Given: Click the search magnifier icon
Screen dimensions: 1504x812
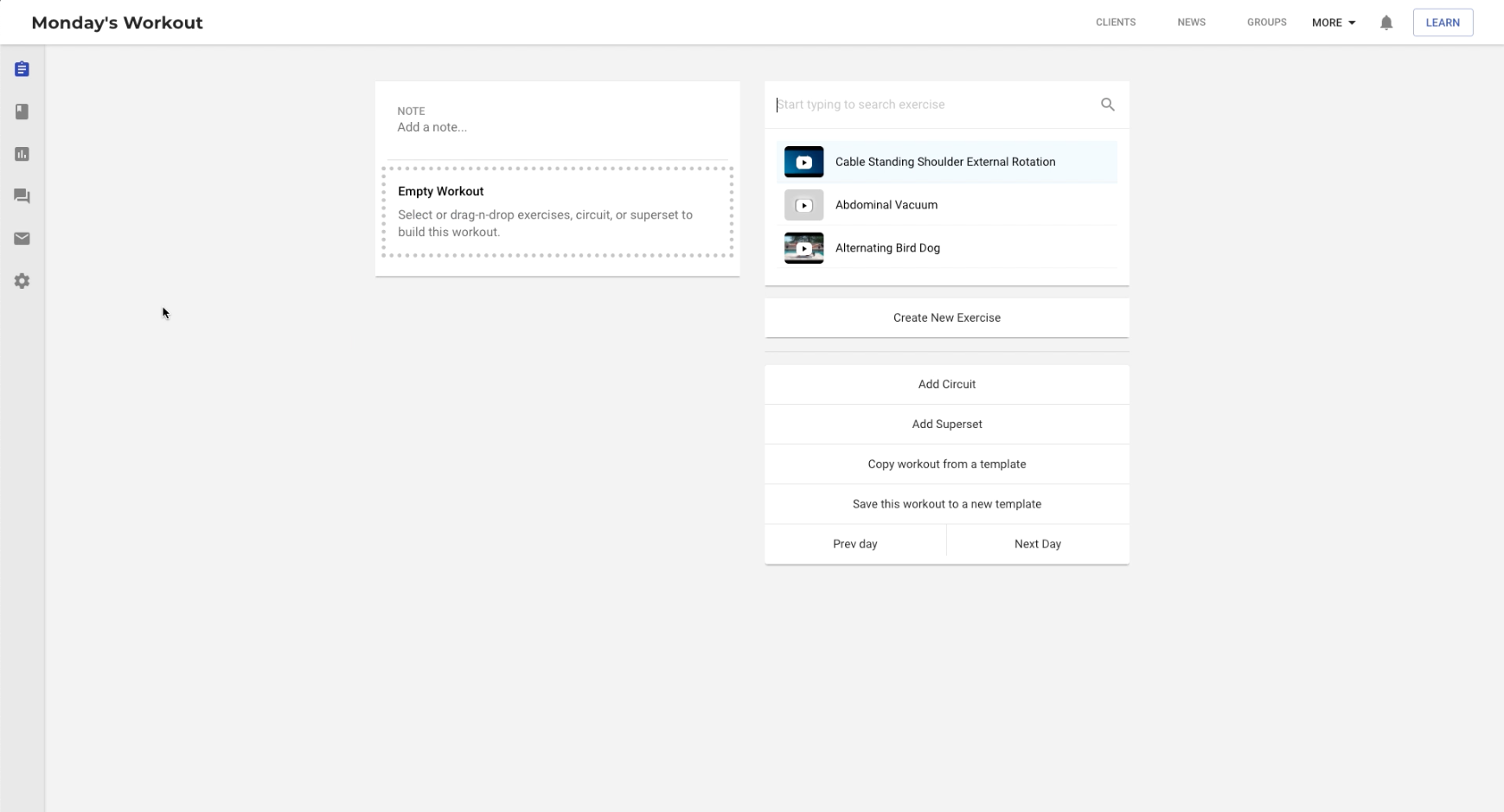Looking at the screenshot, I should pos(1107,105).
